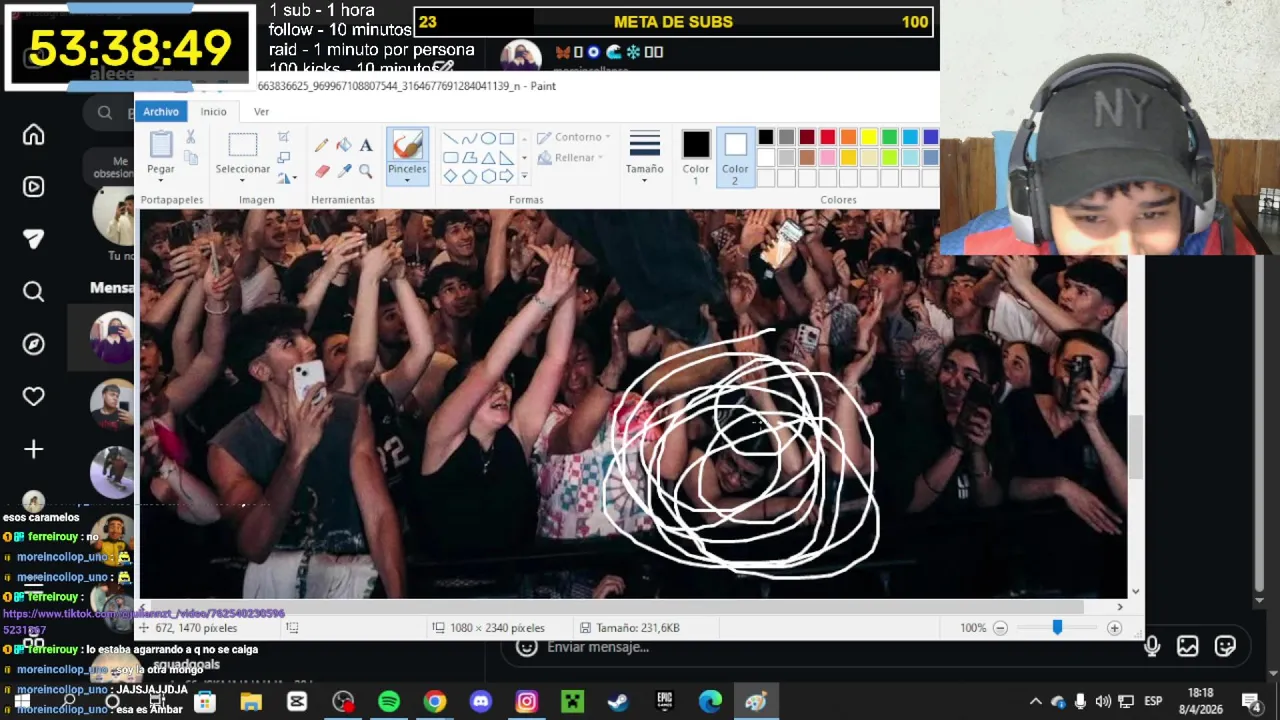Screen dimensions: 1280x720
Task: Pick the red color swatch
Action: pos(828,137)
